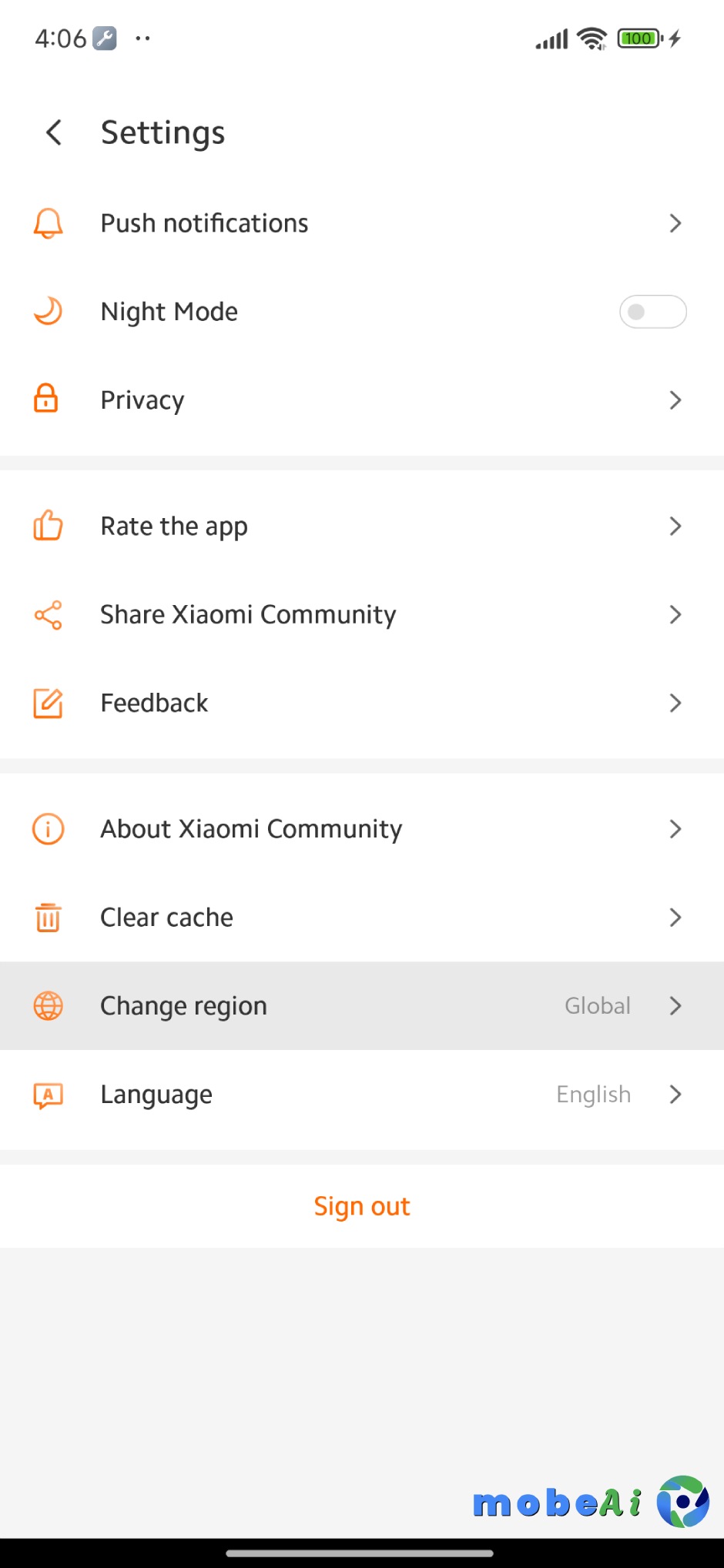Tap the Night Mode label
The width and height of the screenshot is (724, 1568).
(x=169, y=312)
